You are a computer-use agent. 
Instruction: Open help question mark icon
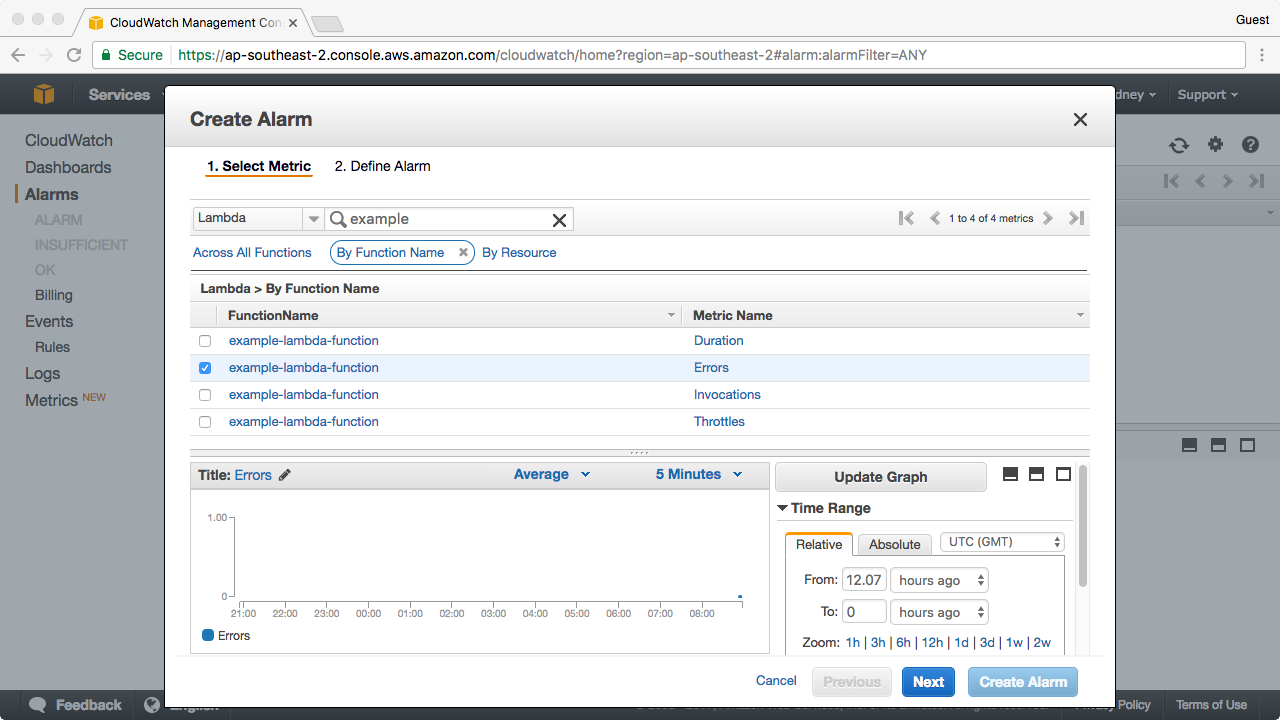pos(1250,145)
